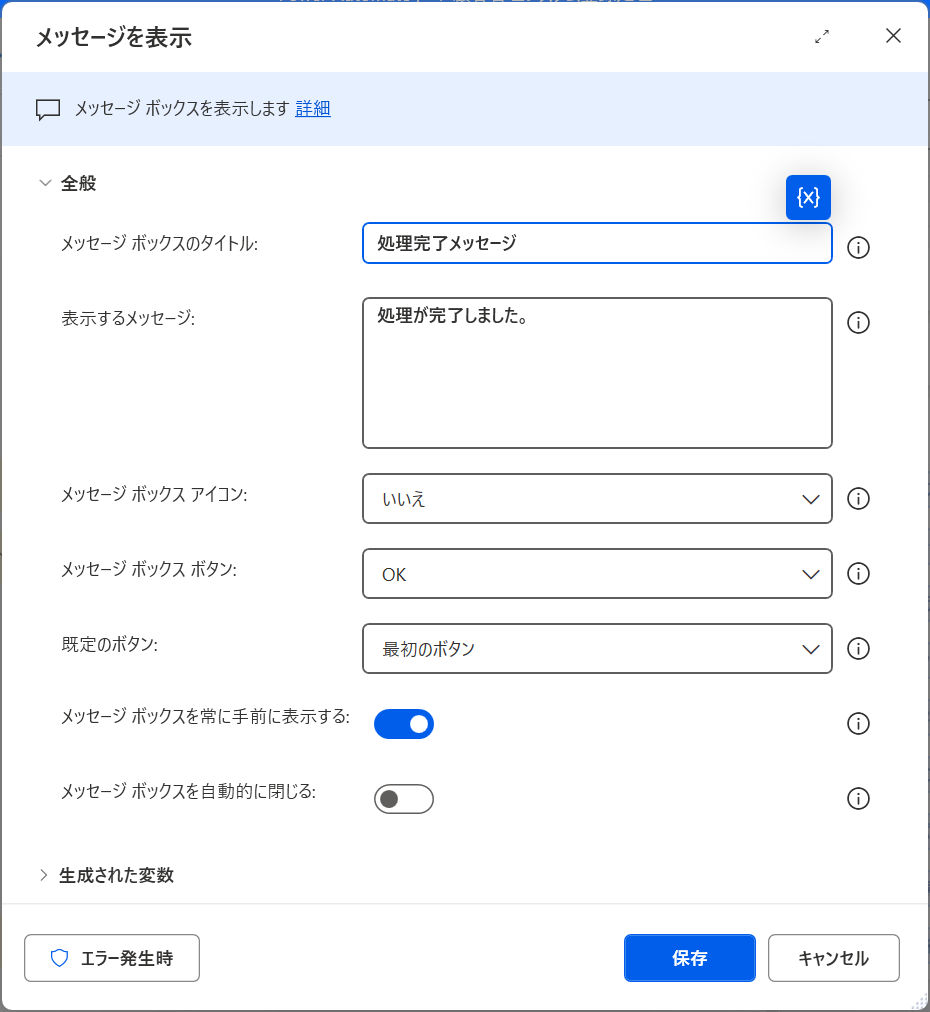
Task: Collapse the 全般 section
Action: point(44,183)
